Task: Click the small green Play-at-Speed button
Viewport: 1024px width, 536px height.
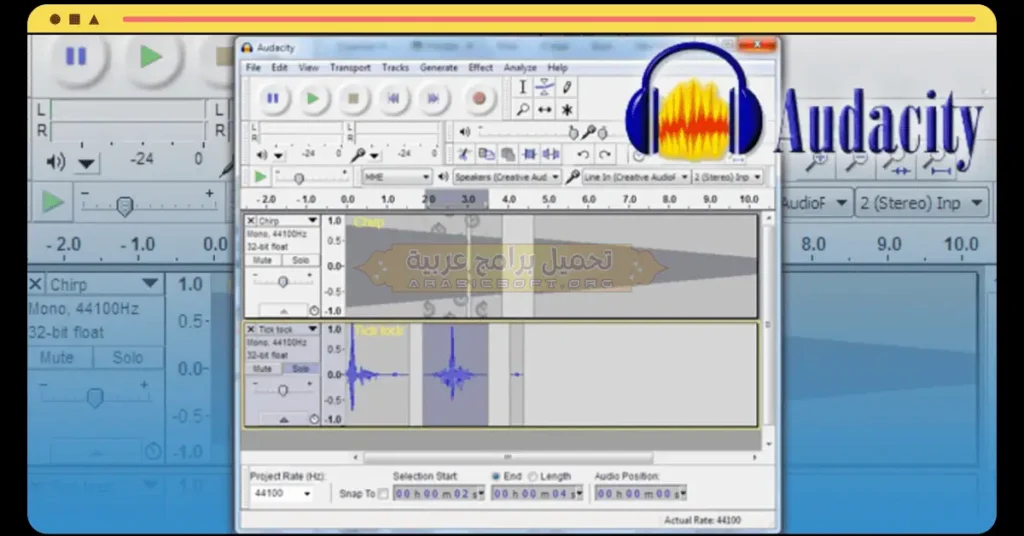Action: click(260, 177)
